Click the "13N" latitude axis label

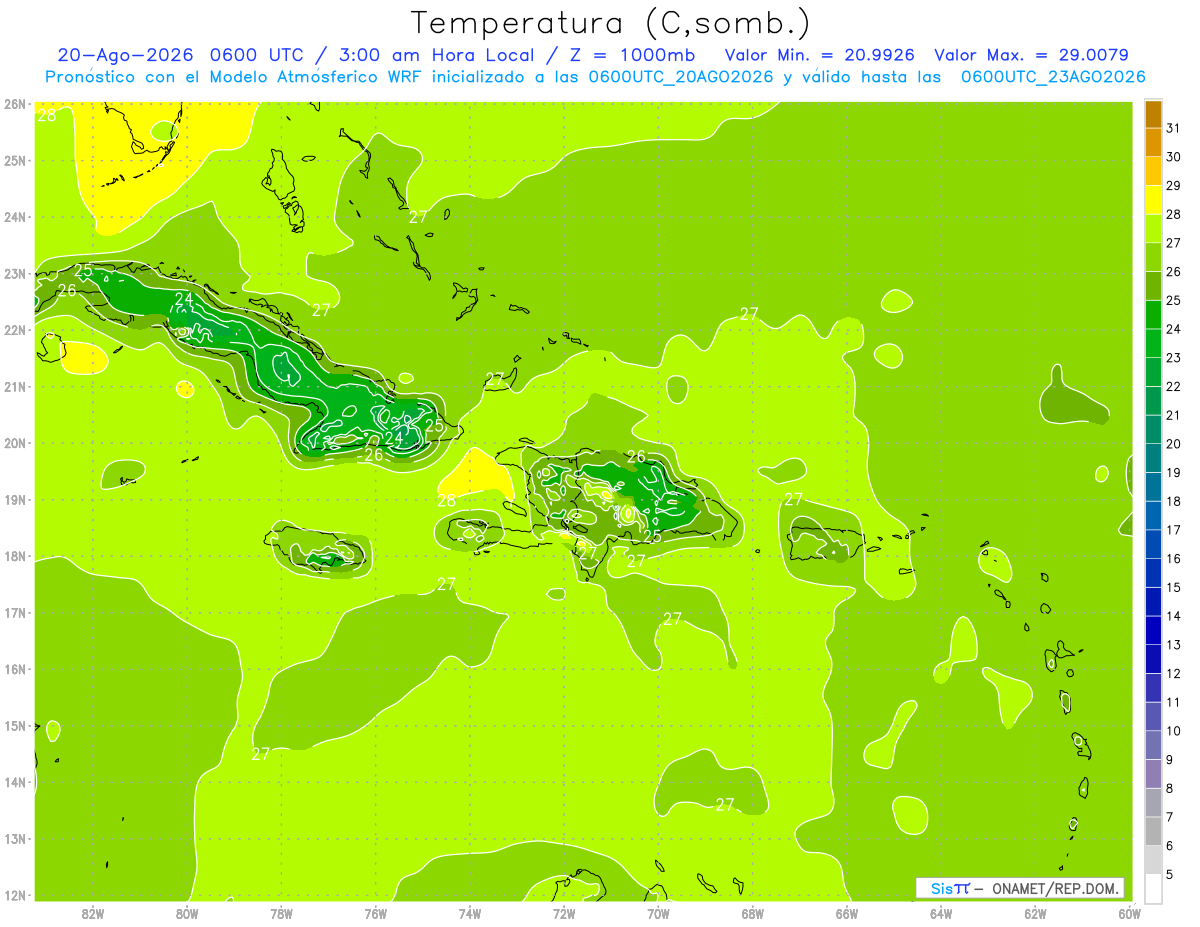coord(15,838)
